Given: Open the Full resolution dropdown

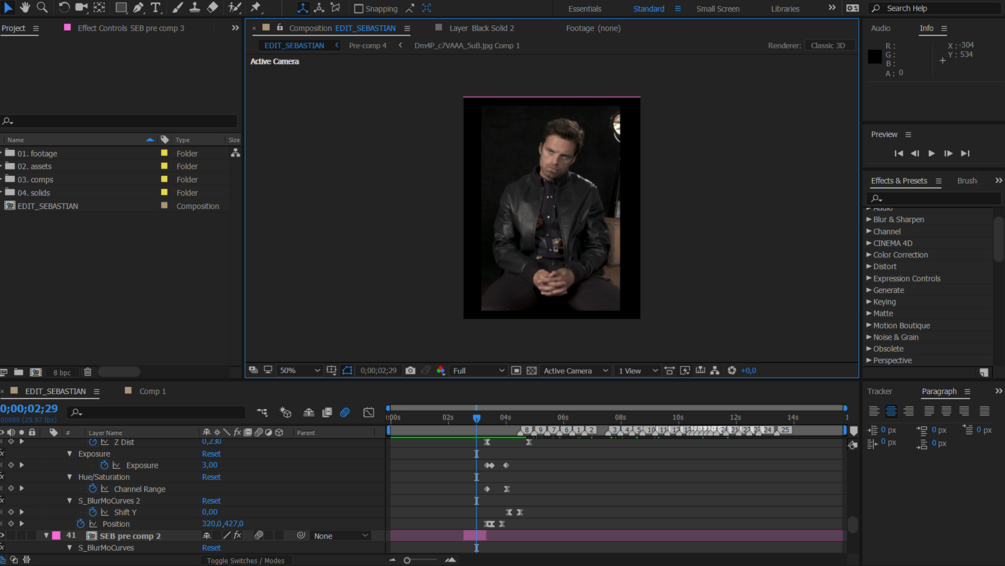Looking at the screenshot, I should pyautogui.click(x=478, y=370).
